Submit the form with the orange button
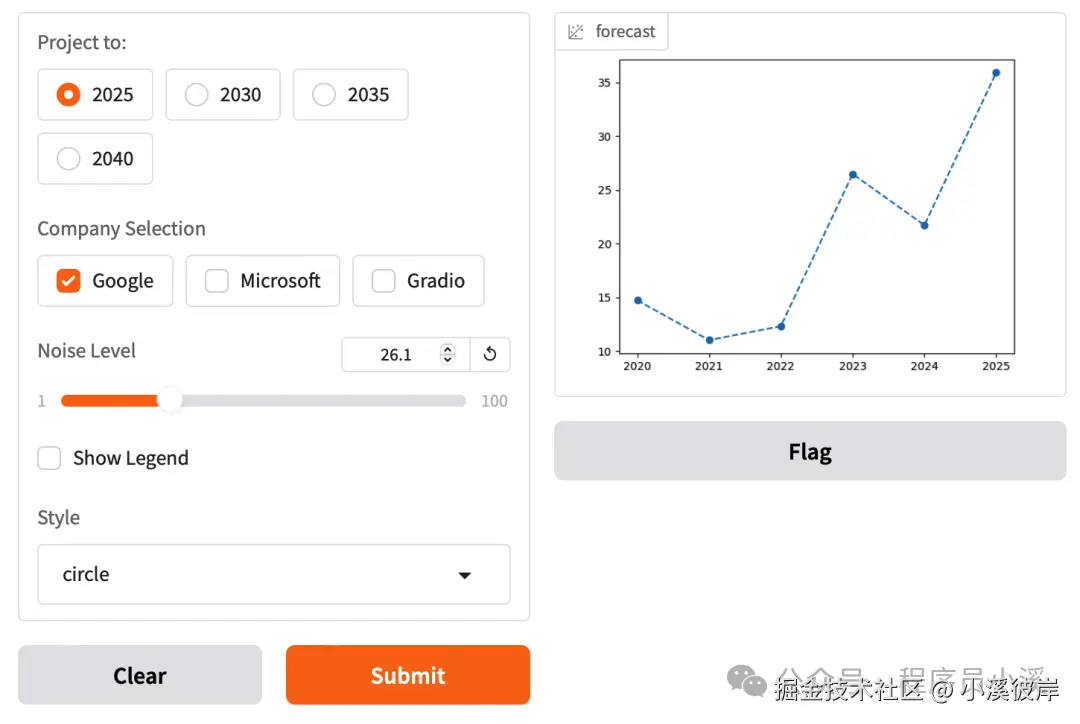 coord(408,675)
